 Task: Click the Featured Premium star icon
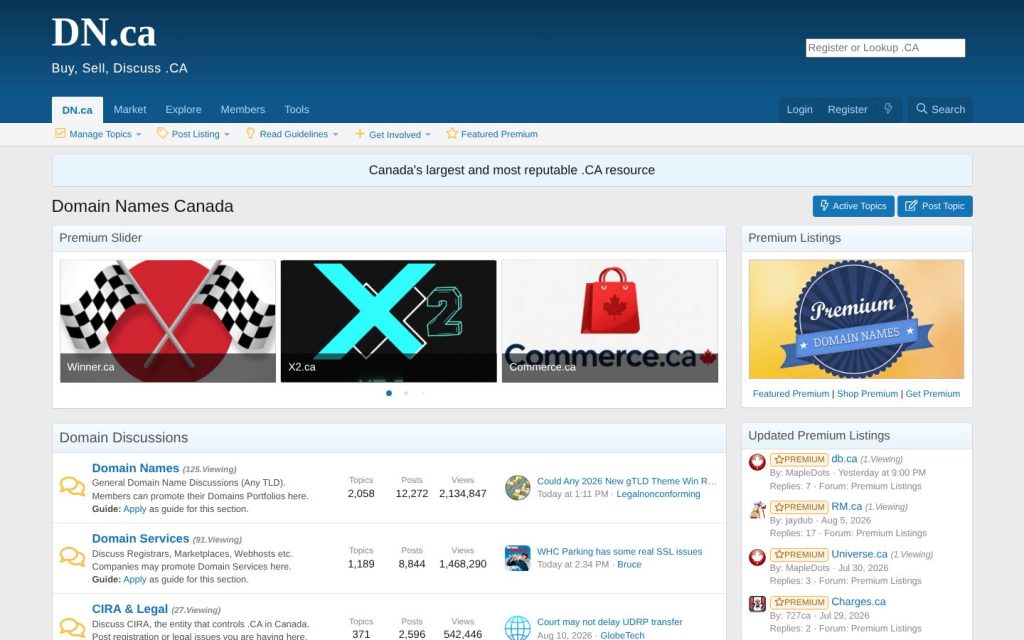tap(451, 133)
